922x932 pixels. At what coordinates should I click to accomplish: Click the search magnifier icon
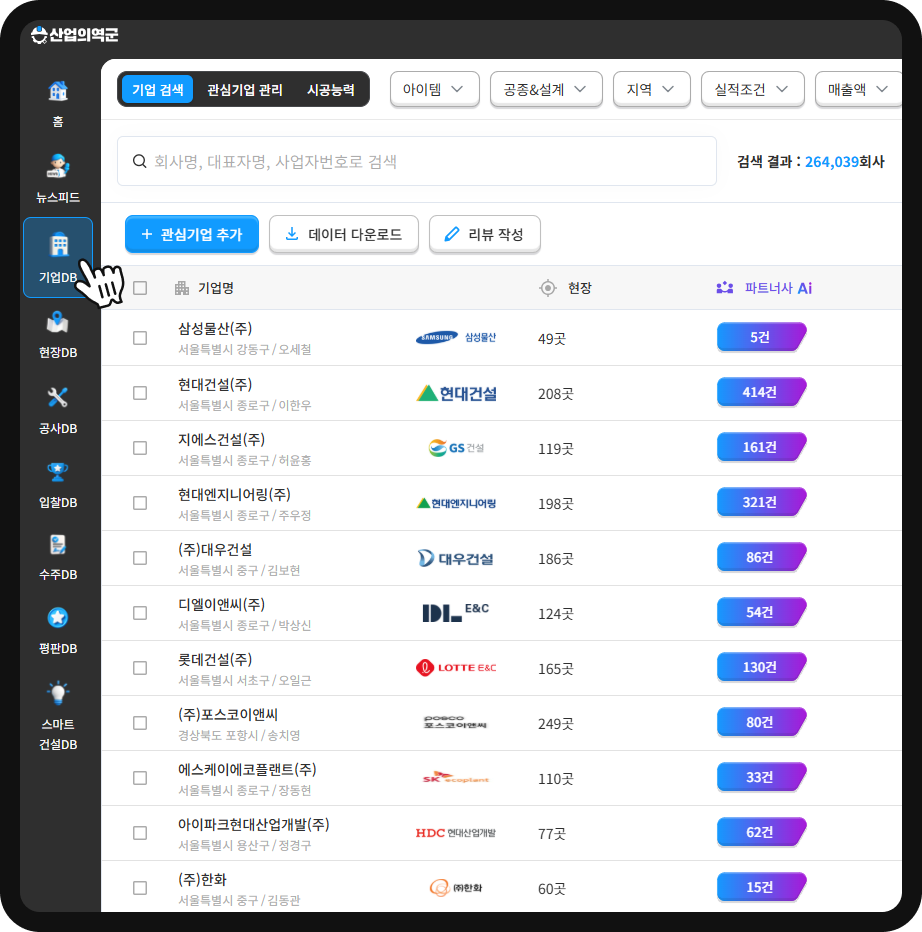pyautogui.click(x=139, y=161)
